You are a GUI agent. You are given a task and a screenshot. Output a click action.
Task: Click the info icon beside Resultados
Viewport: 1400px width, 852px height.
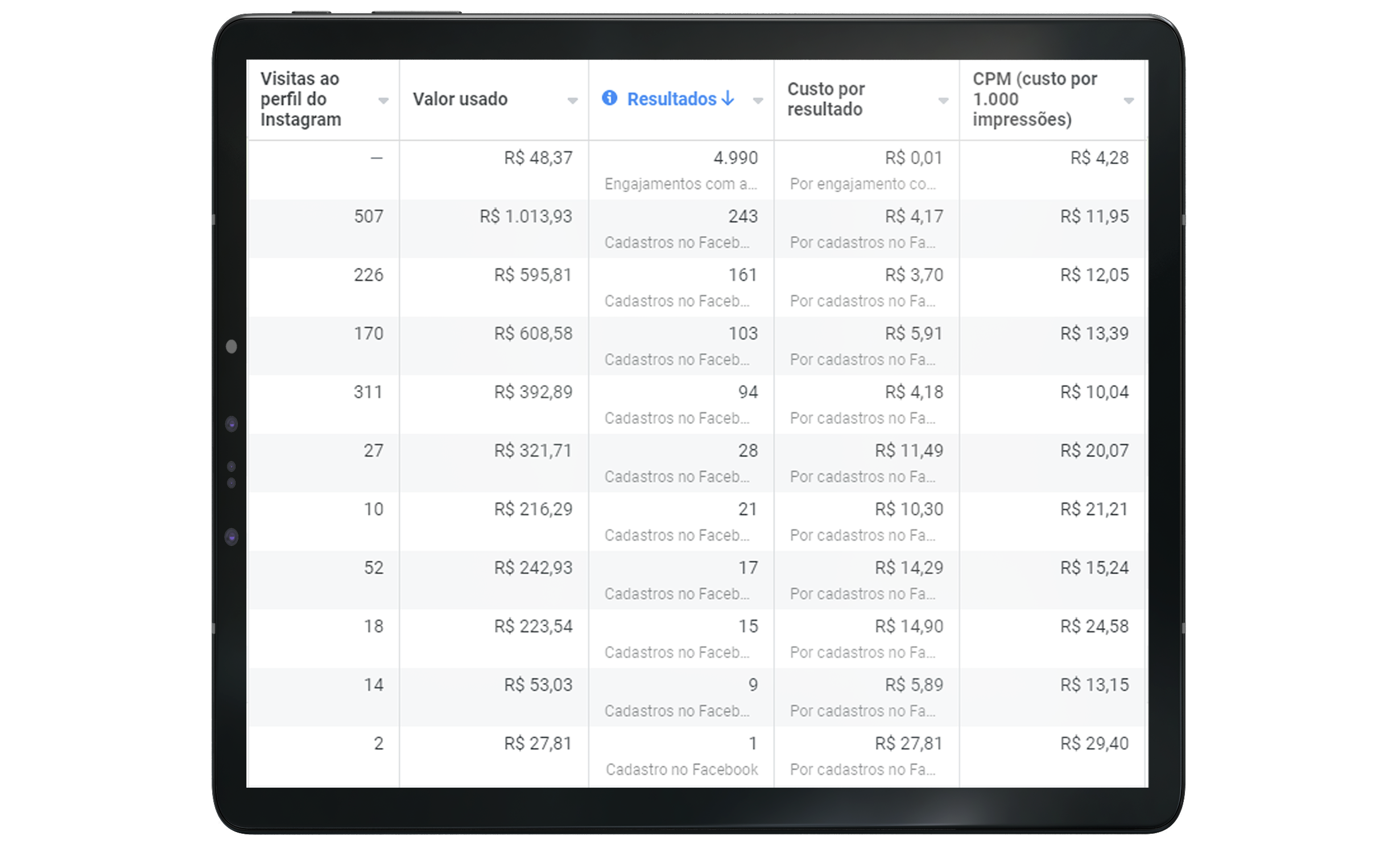(609, 98)
